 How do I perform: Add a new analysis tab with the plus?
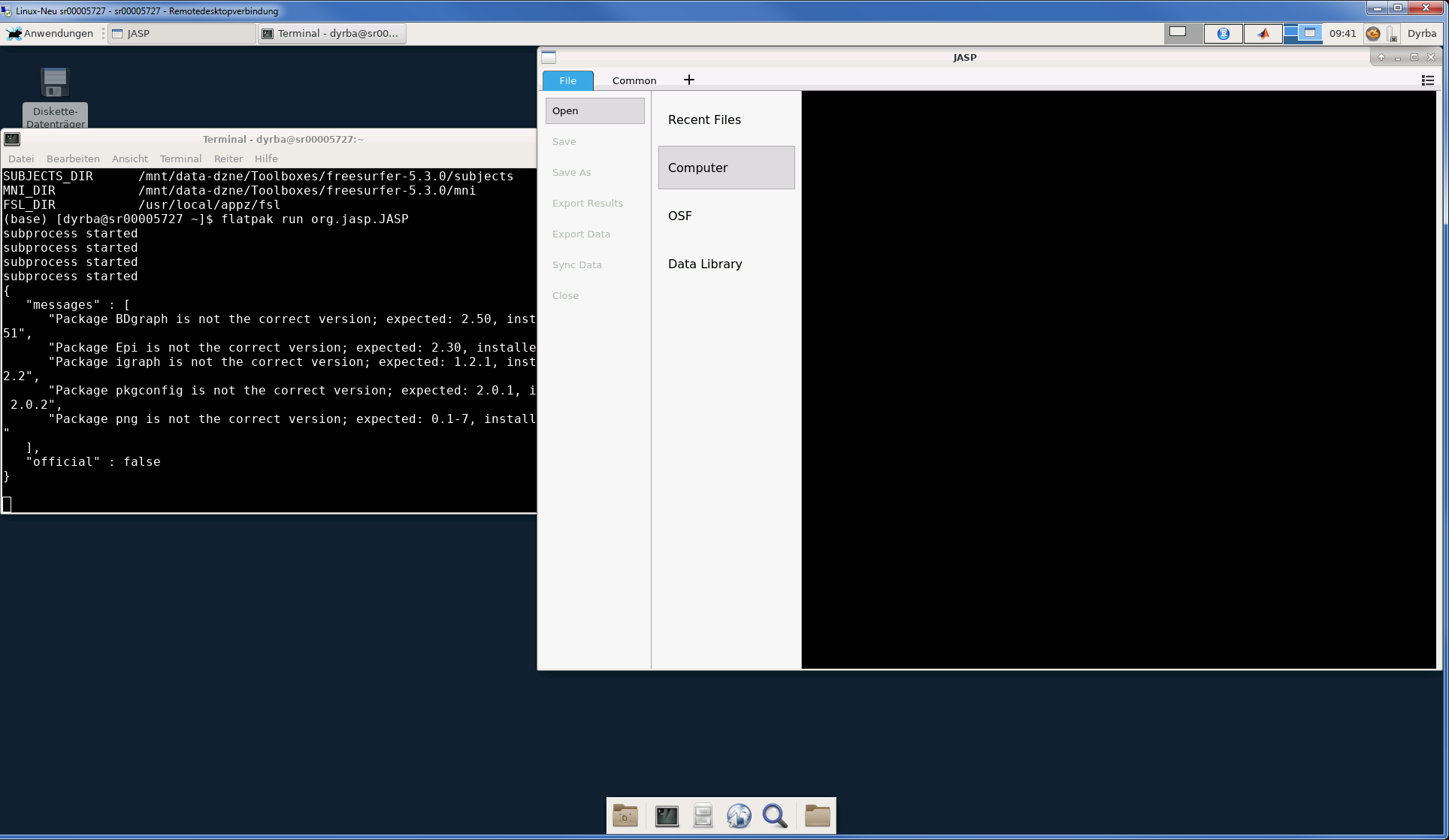coord(689,79)
